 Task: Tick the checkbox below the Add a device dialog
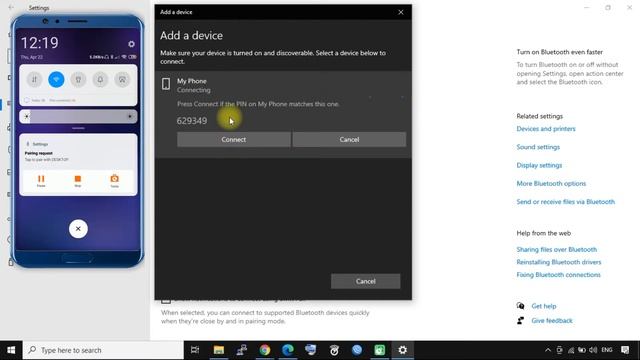[x=166, y=300]
